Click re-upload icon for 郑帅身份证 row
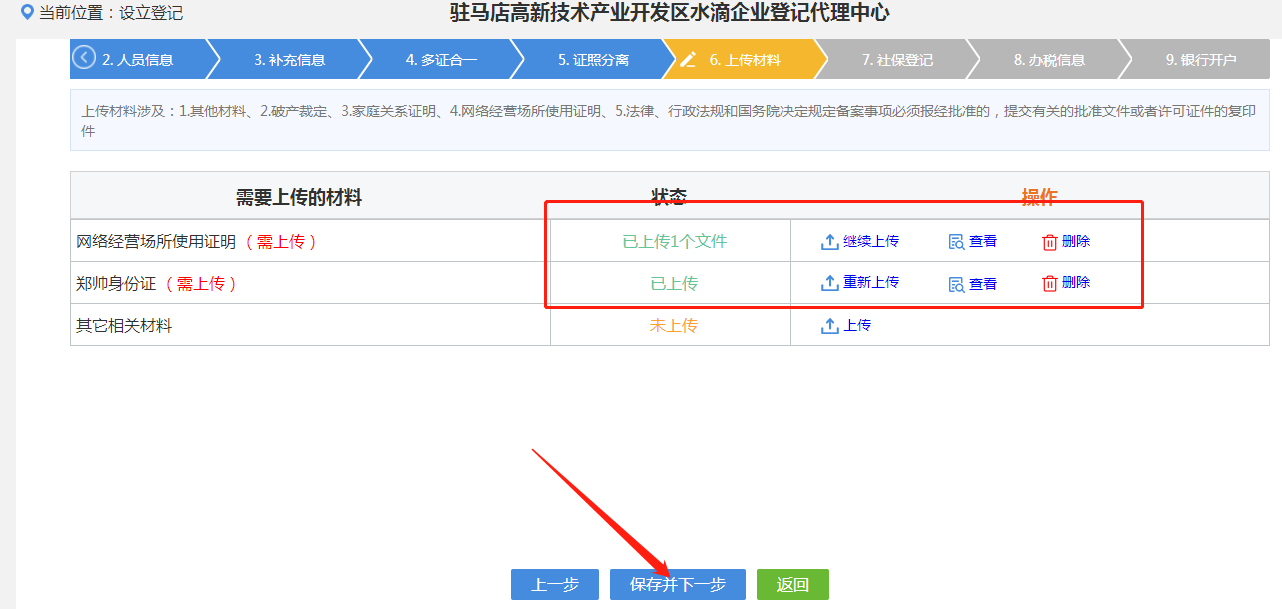The width and height of the screenshot is (1282, 609). 829,283
